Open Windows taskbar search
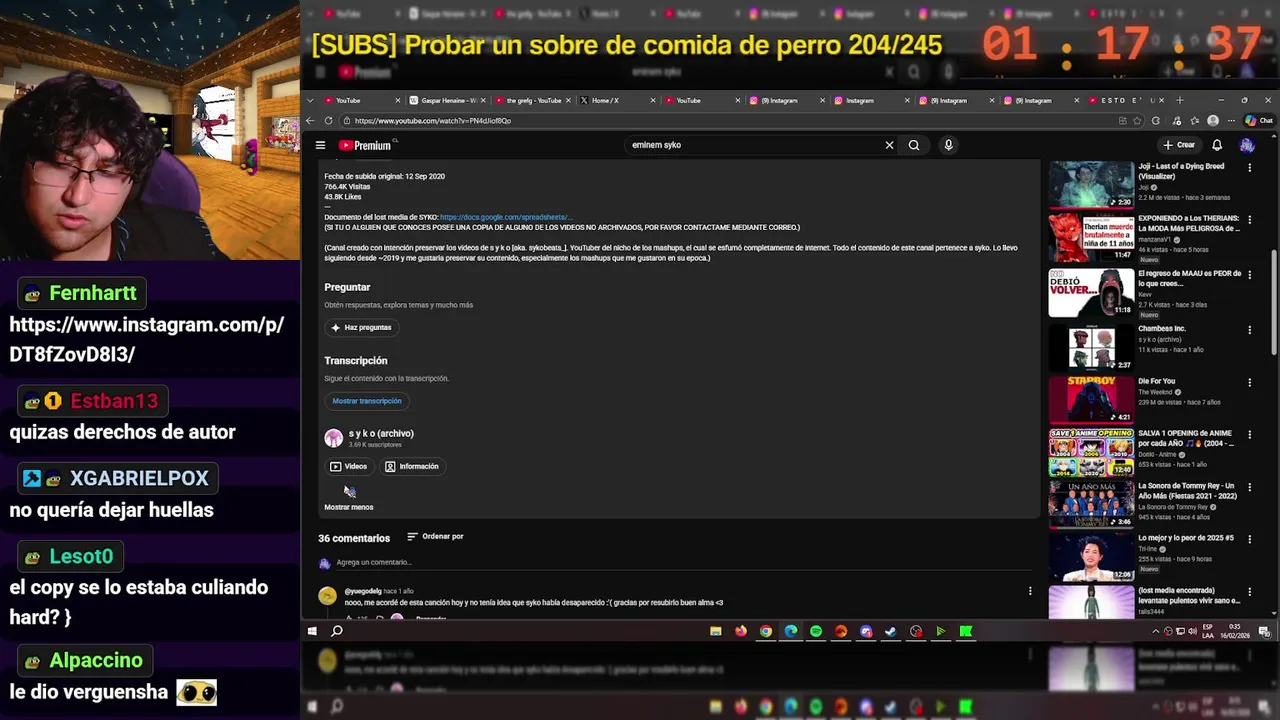 click(x=337, y=631)
